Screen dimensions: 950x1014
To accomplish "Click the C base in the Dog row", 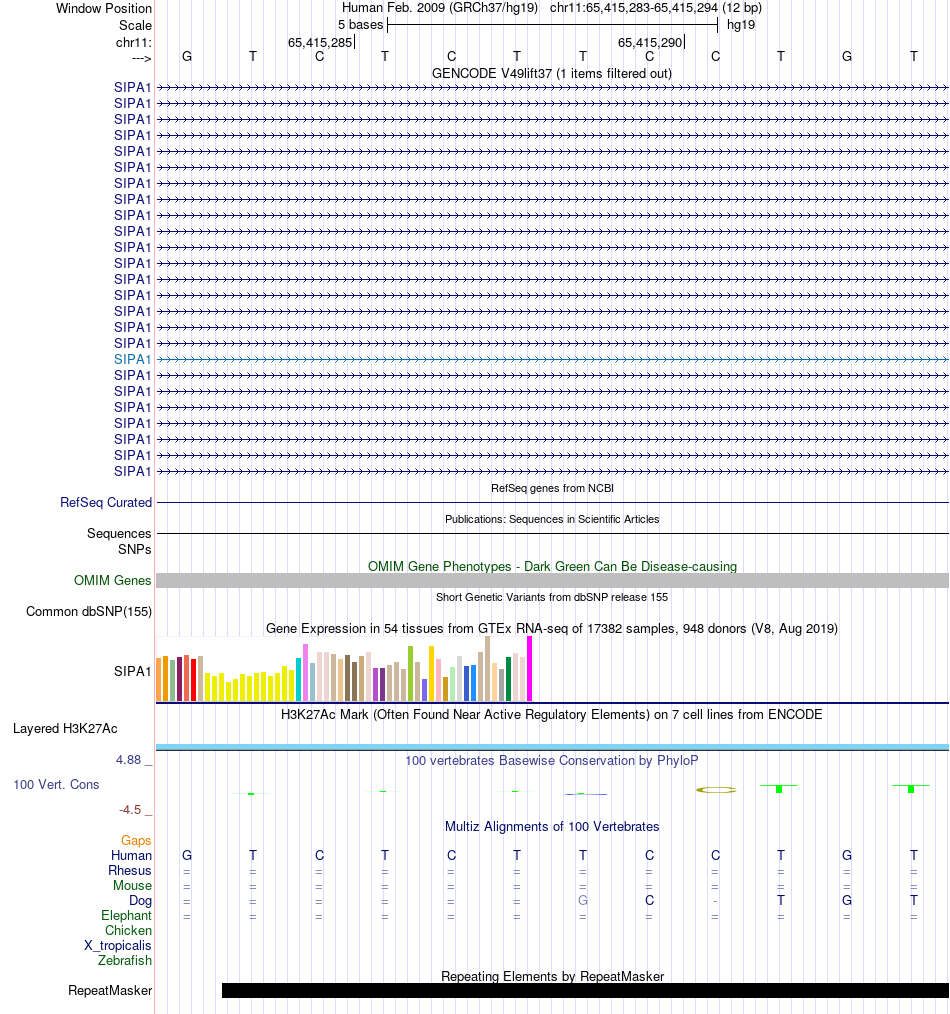I will pos(650,900).
